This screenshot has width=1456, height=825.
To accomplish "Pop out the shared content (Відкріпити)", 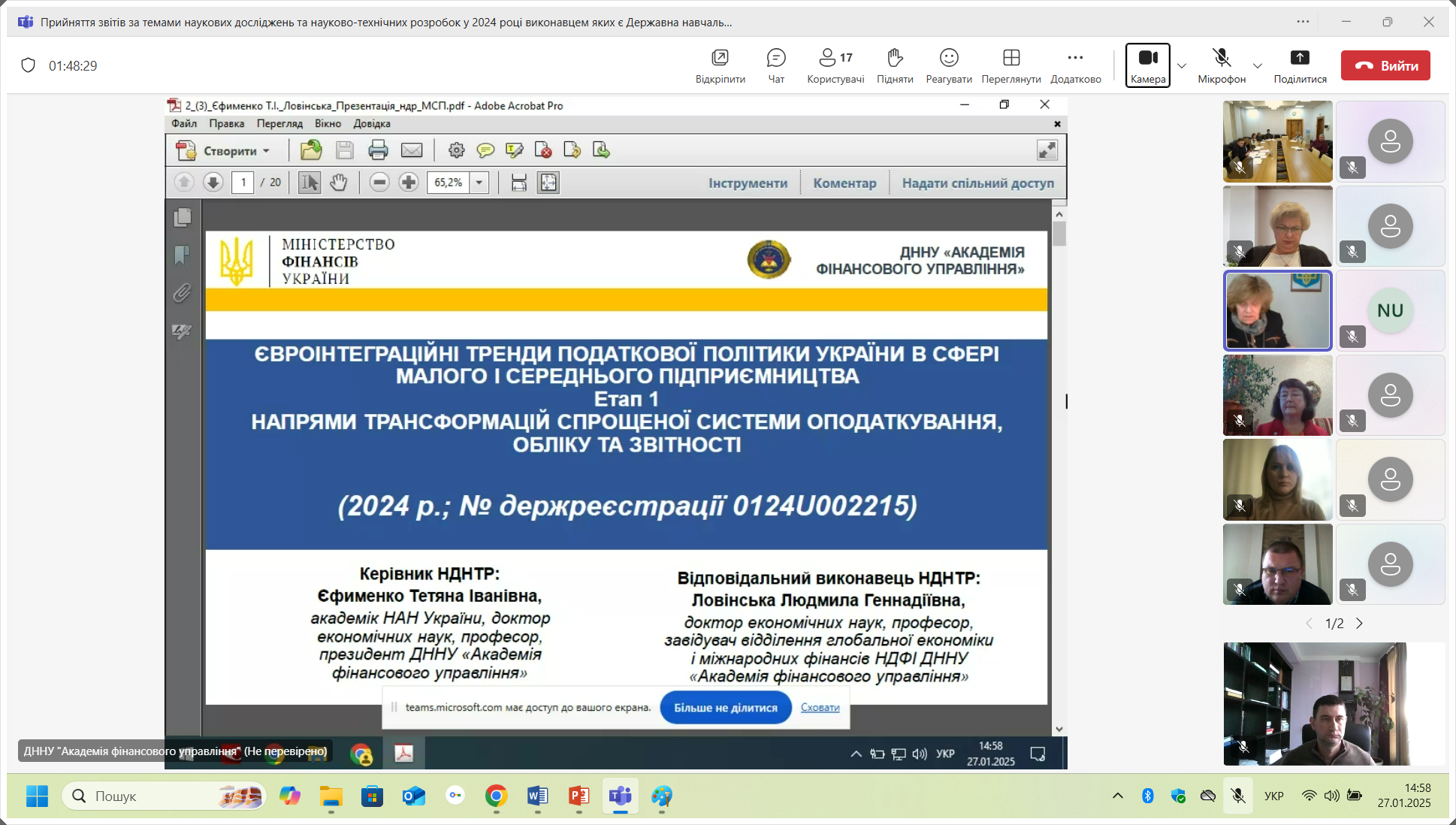I will click(x=720, y=65).
